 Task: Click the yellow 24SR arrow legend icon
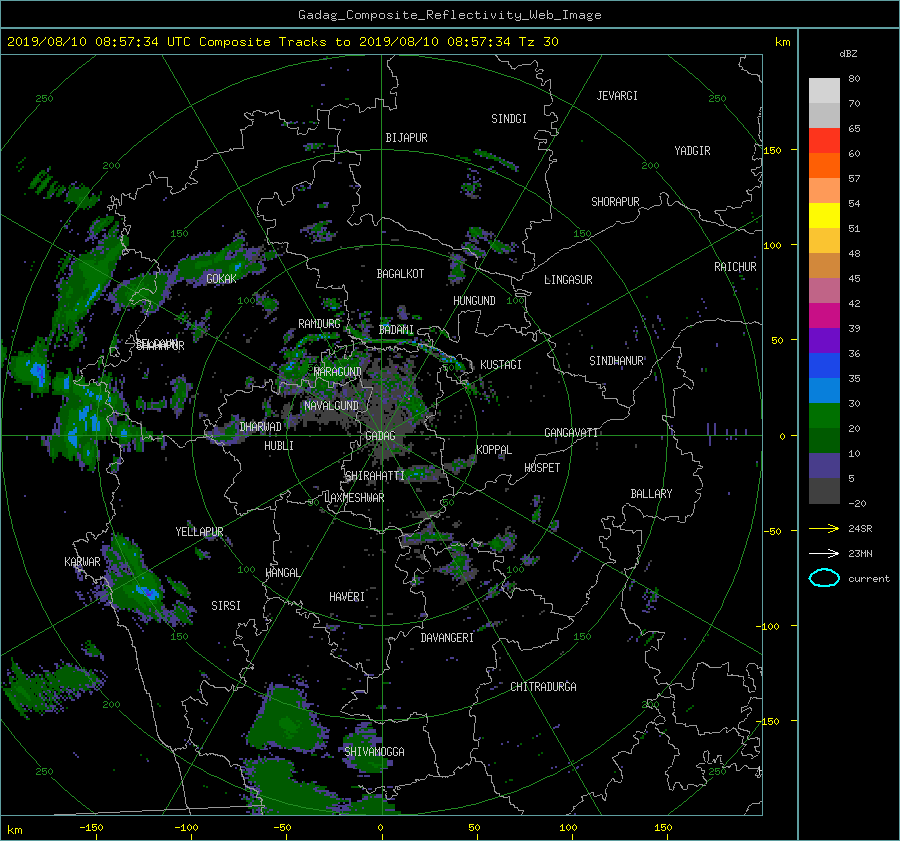coord(824,528)
